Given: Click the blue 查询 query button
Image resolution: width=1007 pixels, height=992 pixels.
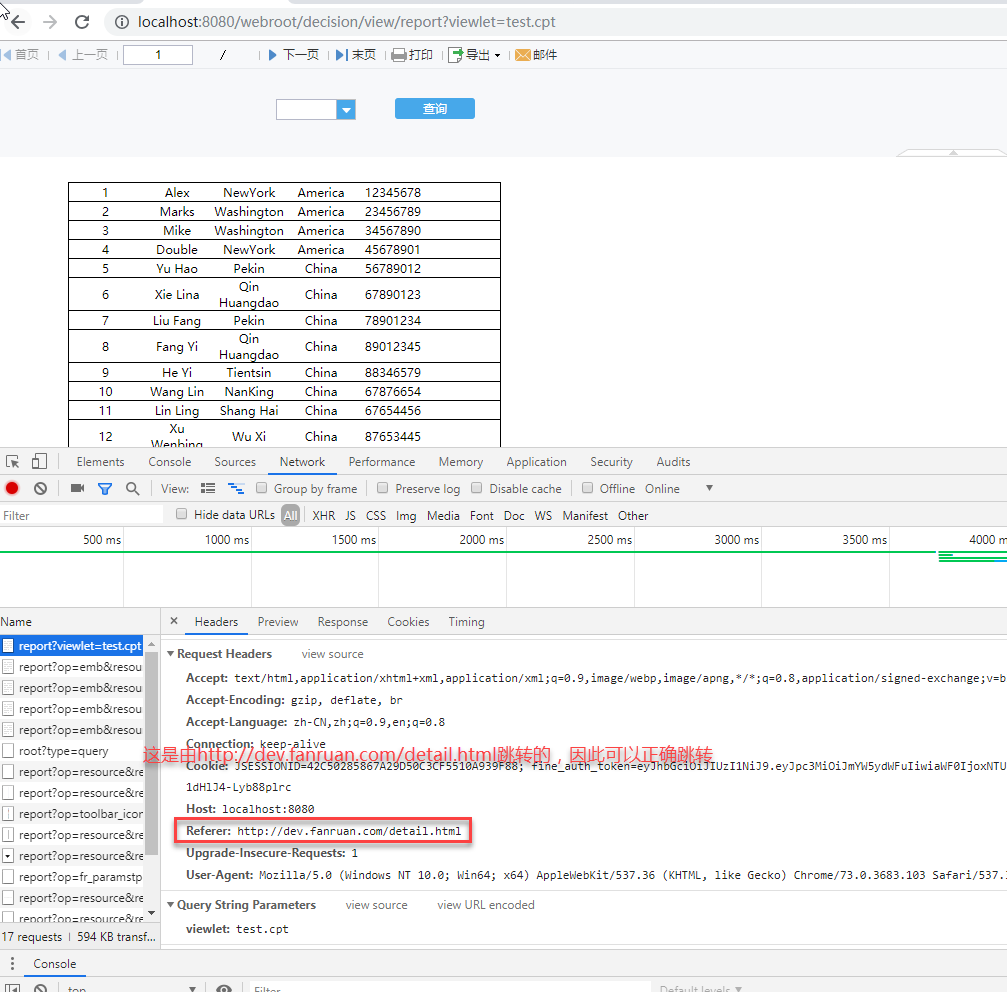Looking at the screenshot, I should coord(434,109).
